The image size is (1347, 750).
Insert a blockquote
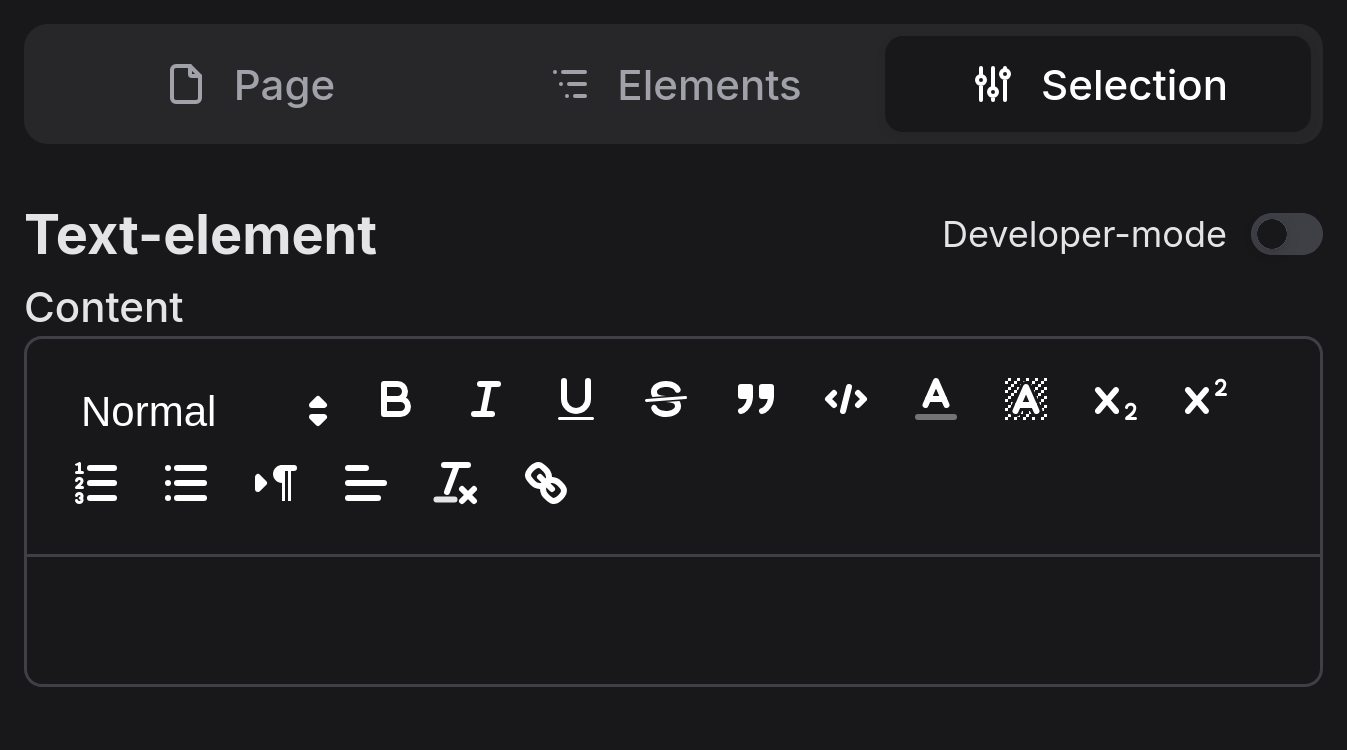click(x=755, y=400)
